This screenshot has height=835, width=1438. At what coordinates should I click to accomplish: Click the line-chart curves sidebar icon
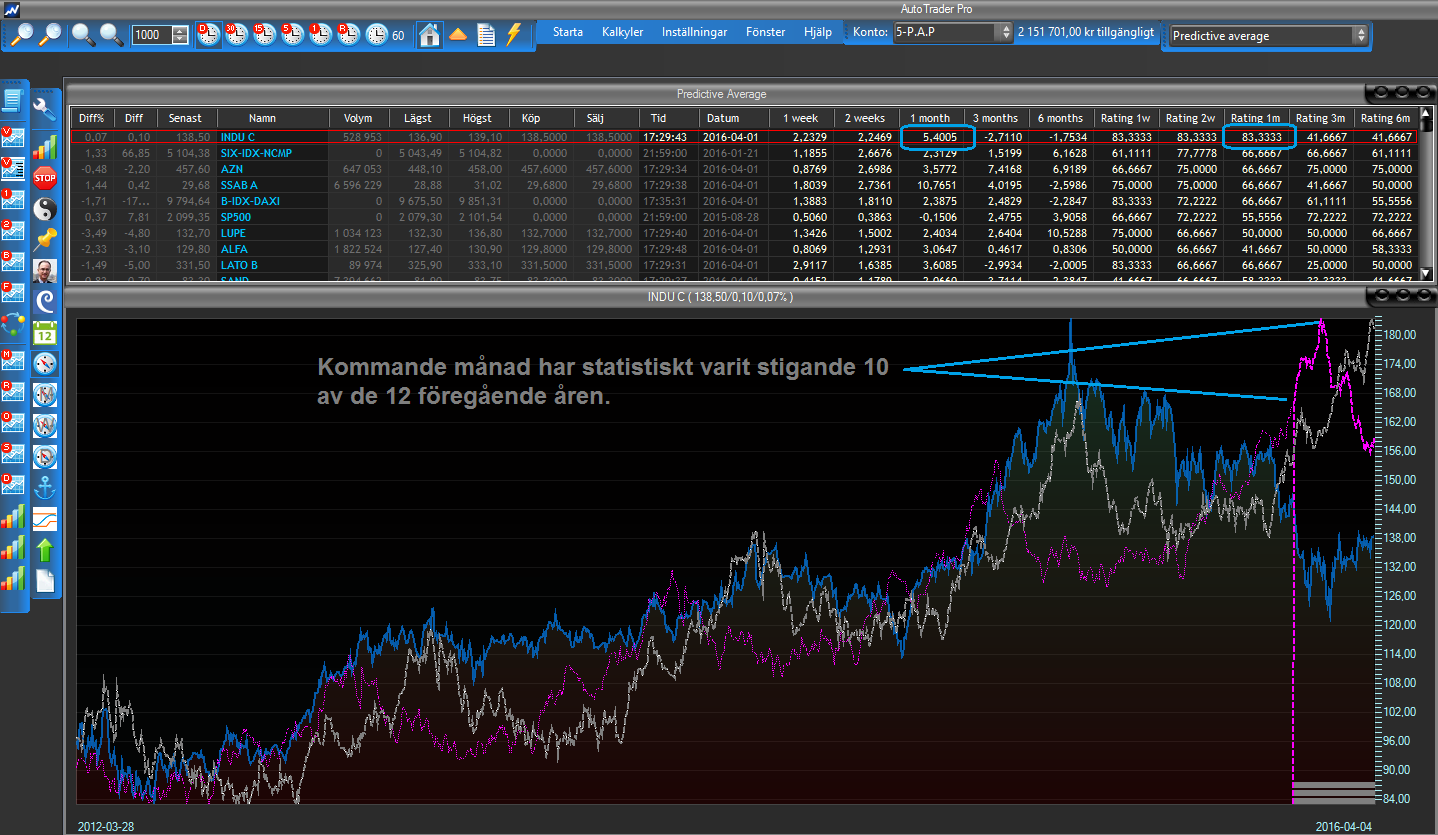45,519
